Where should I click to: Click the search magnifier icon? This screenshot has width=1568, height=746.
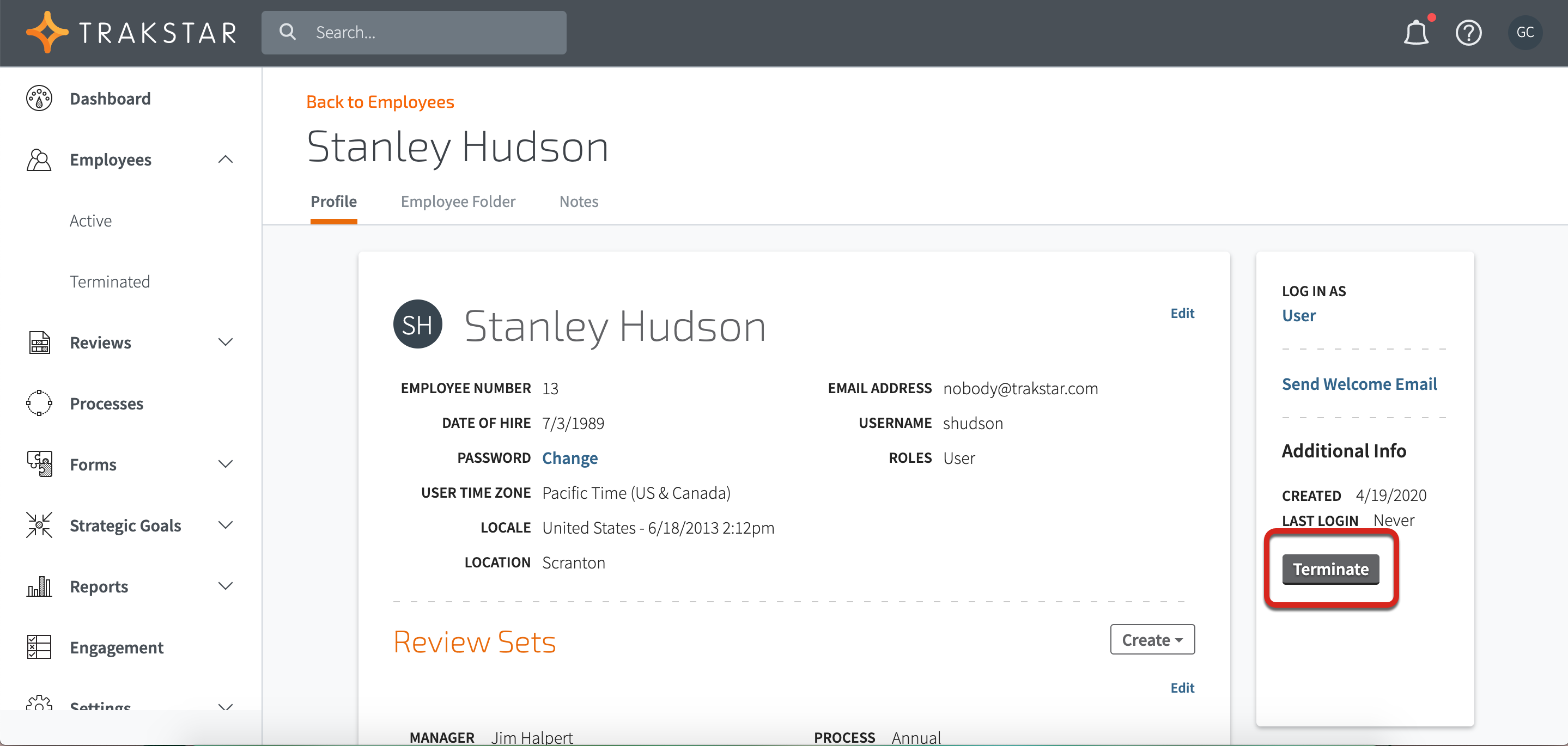click(287, 32)
